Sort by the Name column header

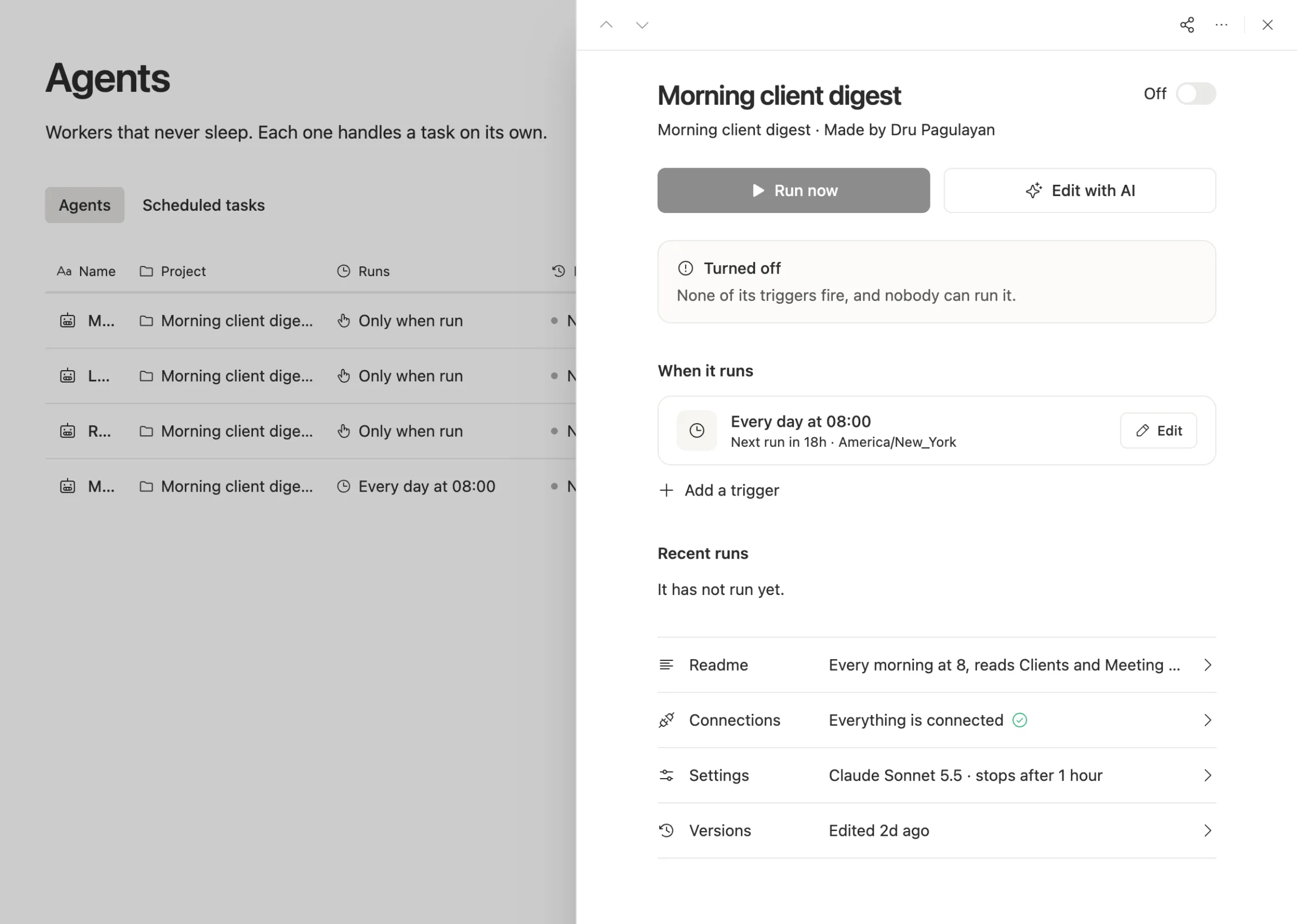pyautogui.click(x=86, y=271)
